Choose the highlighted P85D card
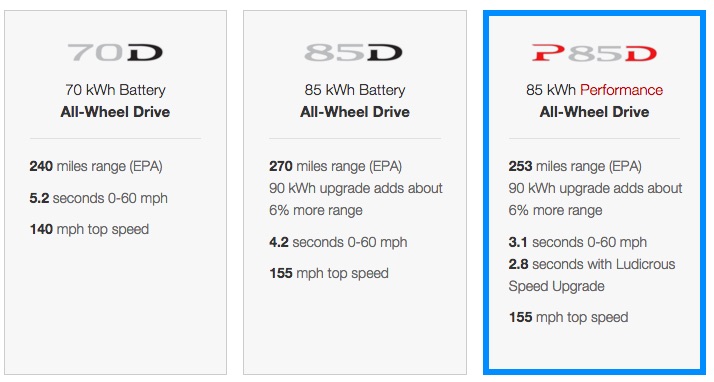The image size is (714, 382). point(594,192)
